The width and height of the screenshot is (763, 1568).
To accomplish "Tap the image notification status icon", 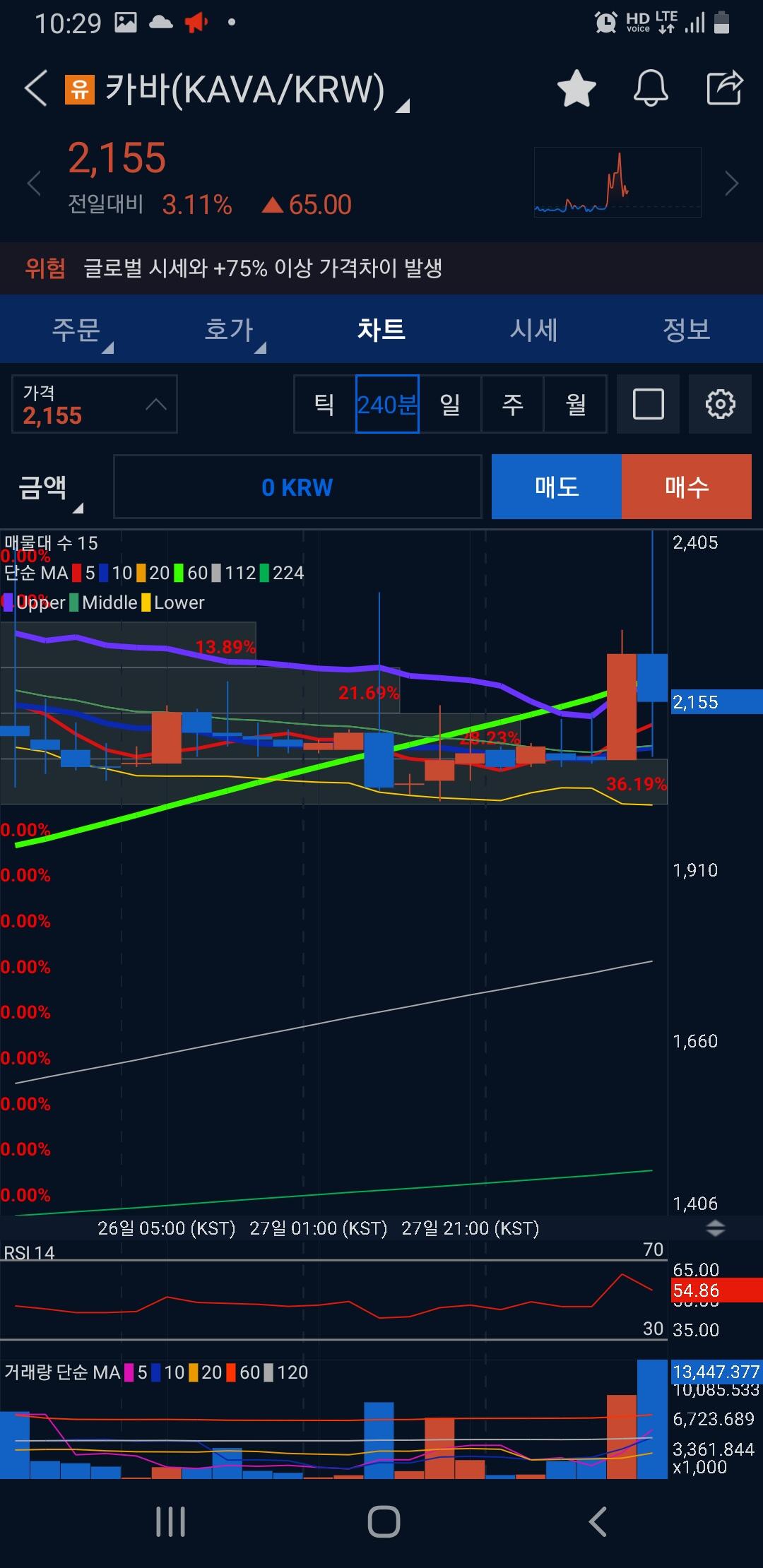I will [126, 23].
